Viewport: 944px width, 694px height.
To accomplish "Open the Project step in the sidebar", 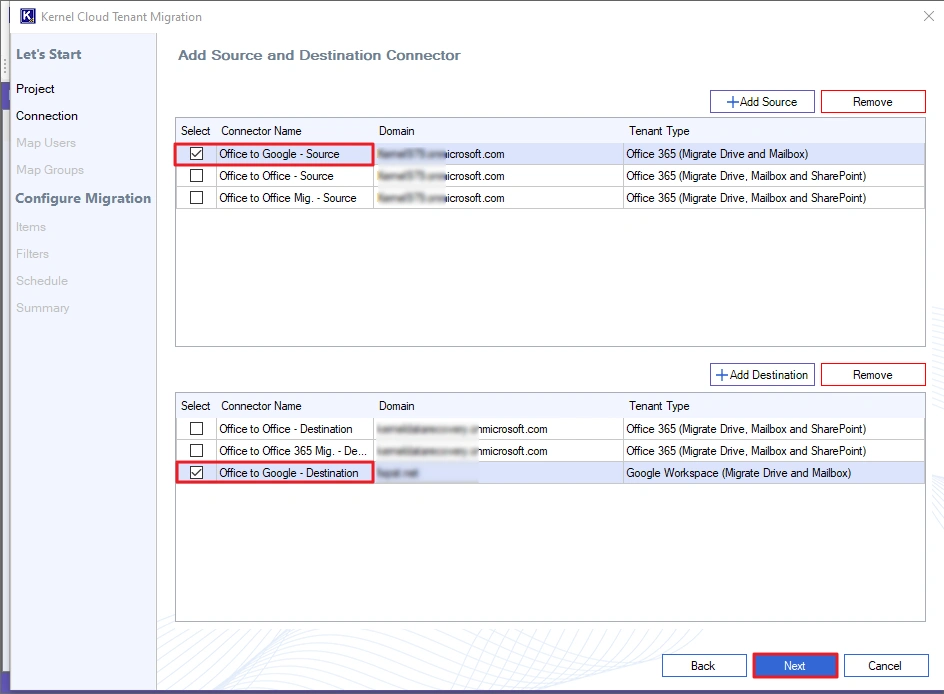I will [x=35, y=88].
